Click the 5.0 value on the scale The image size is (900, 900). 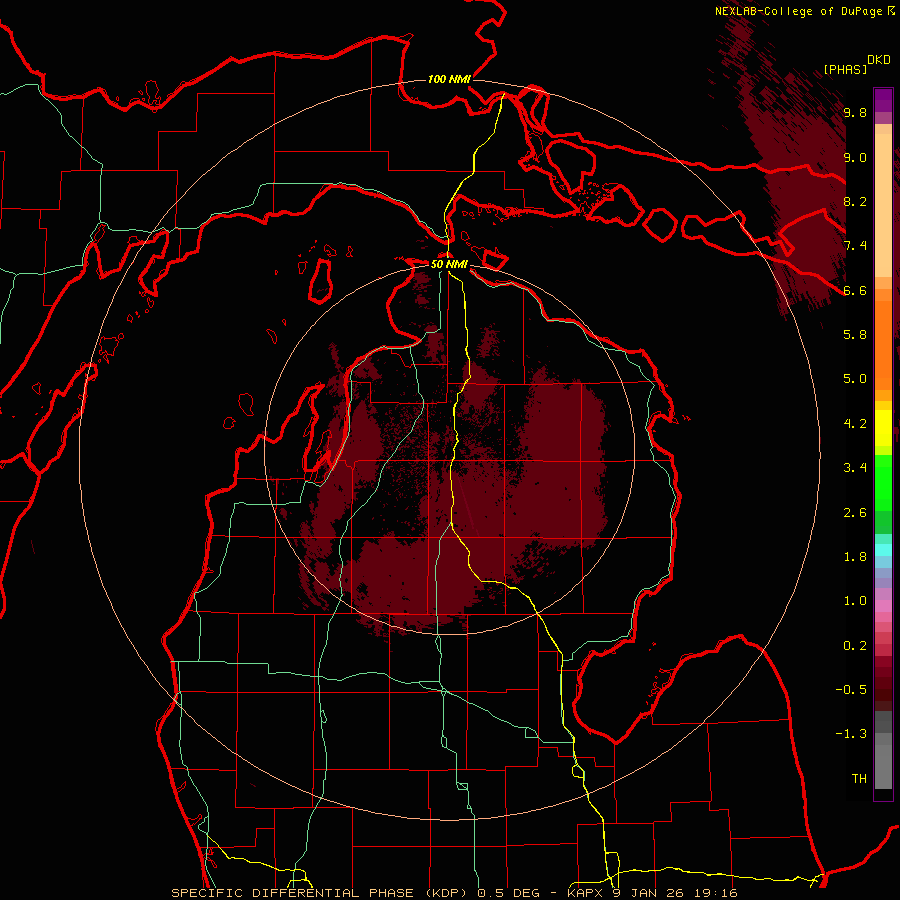tap(855, 379)
